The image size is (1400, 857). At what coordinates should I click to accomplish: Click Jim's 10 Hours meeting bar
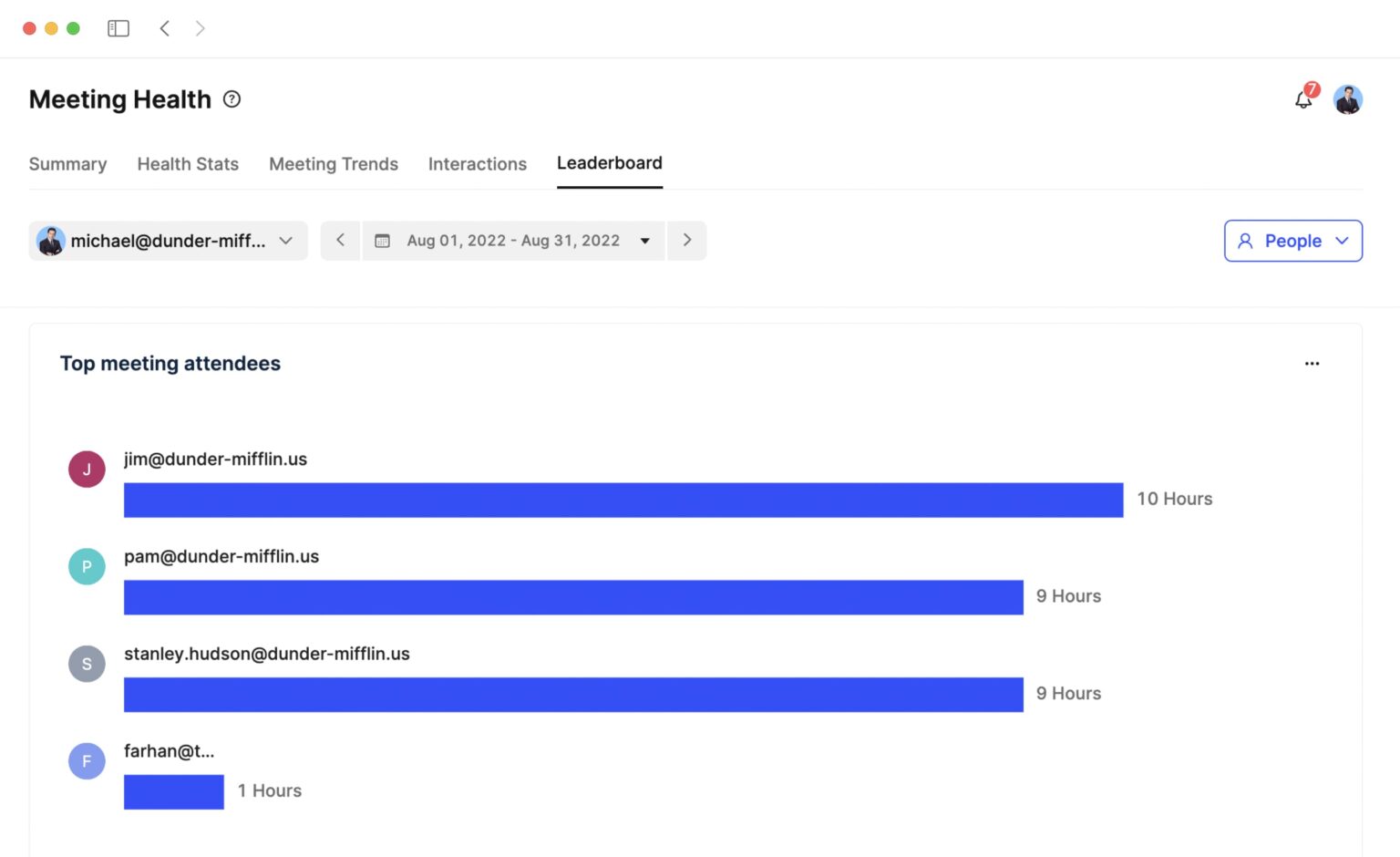tap(623, 500)
